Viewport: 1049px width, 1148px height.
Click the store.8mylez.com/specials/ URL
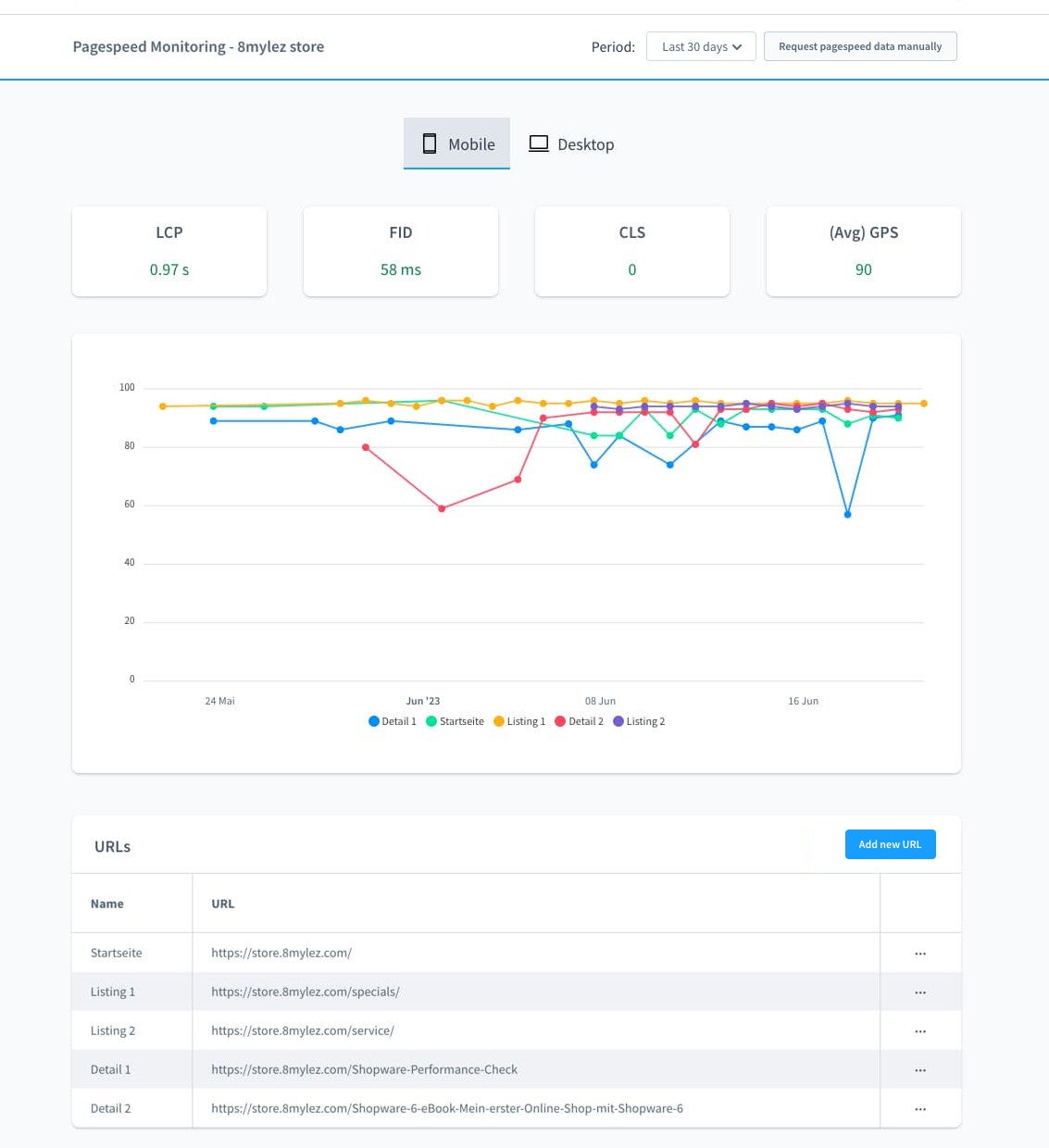306,992
